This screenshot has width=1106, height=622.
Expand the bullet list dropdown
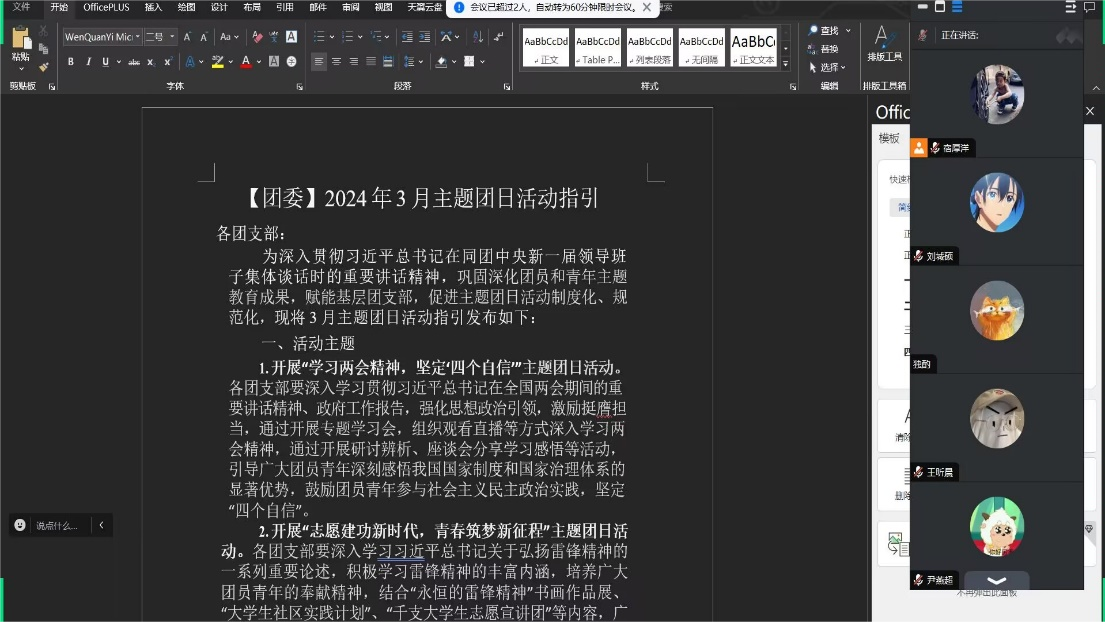point(332,37)
